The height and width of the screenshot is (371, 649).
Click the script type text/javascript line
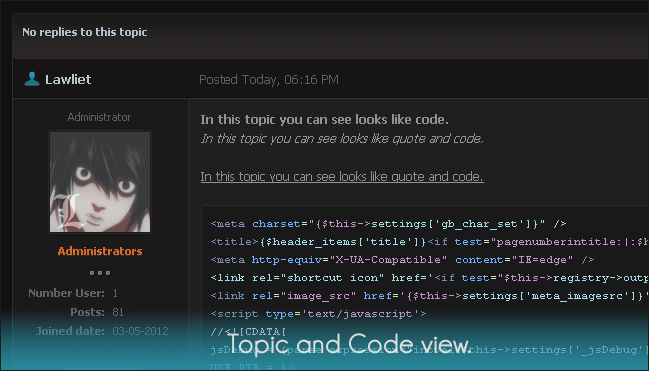click(318, 314)
